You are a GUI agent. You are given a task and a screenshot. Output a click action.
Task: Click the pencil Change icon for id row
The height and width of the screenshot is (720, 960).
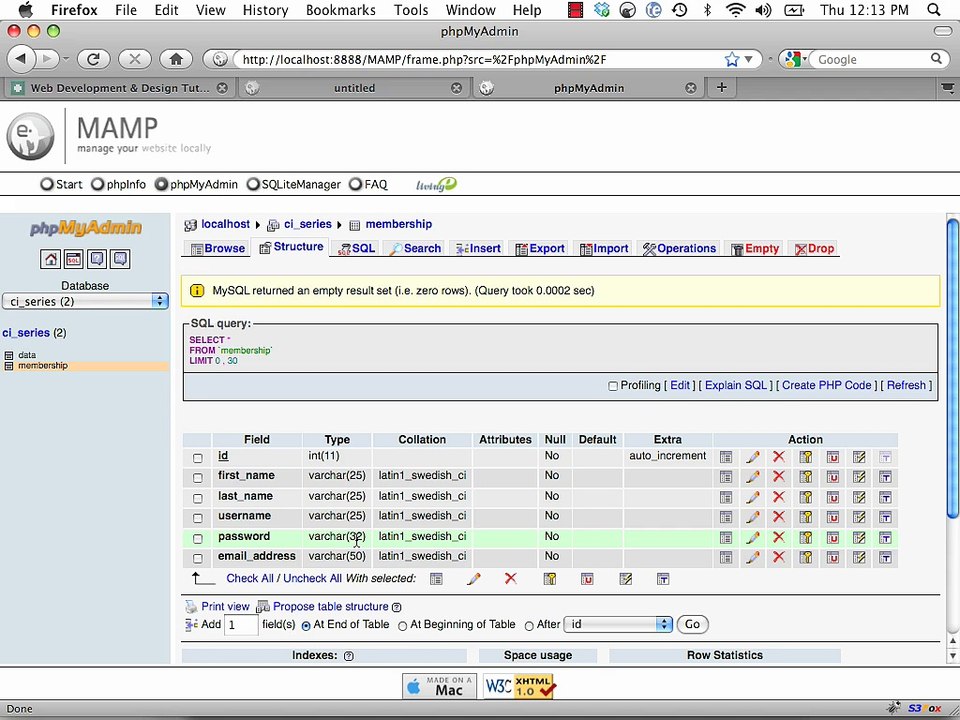point(752,457)
